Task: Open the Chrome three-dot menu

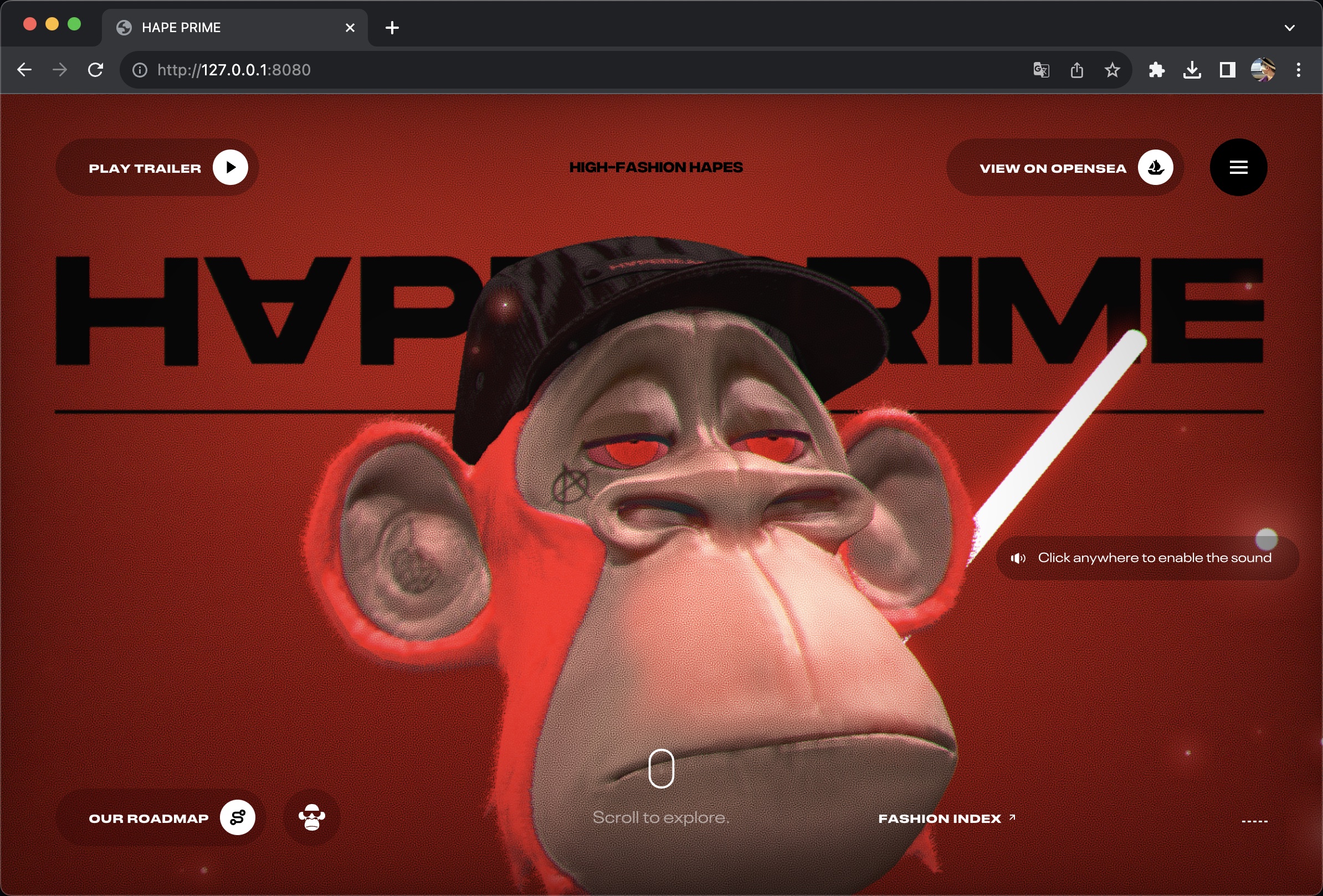Action: tap(1298, 70)
